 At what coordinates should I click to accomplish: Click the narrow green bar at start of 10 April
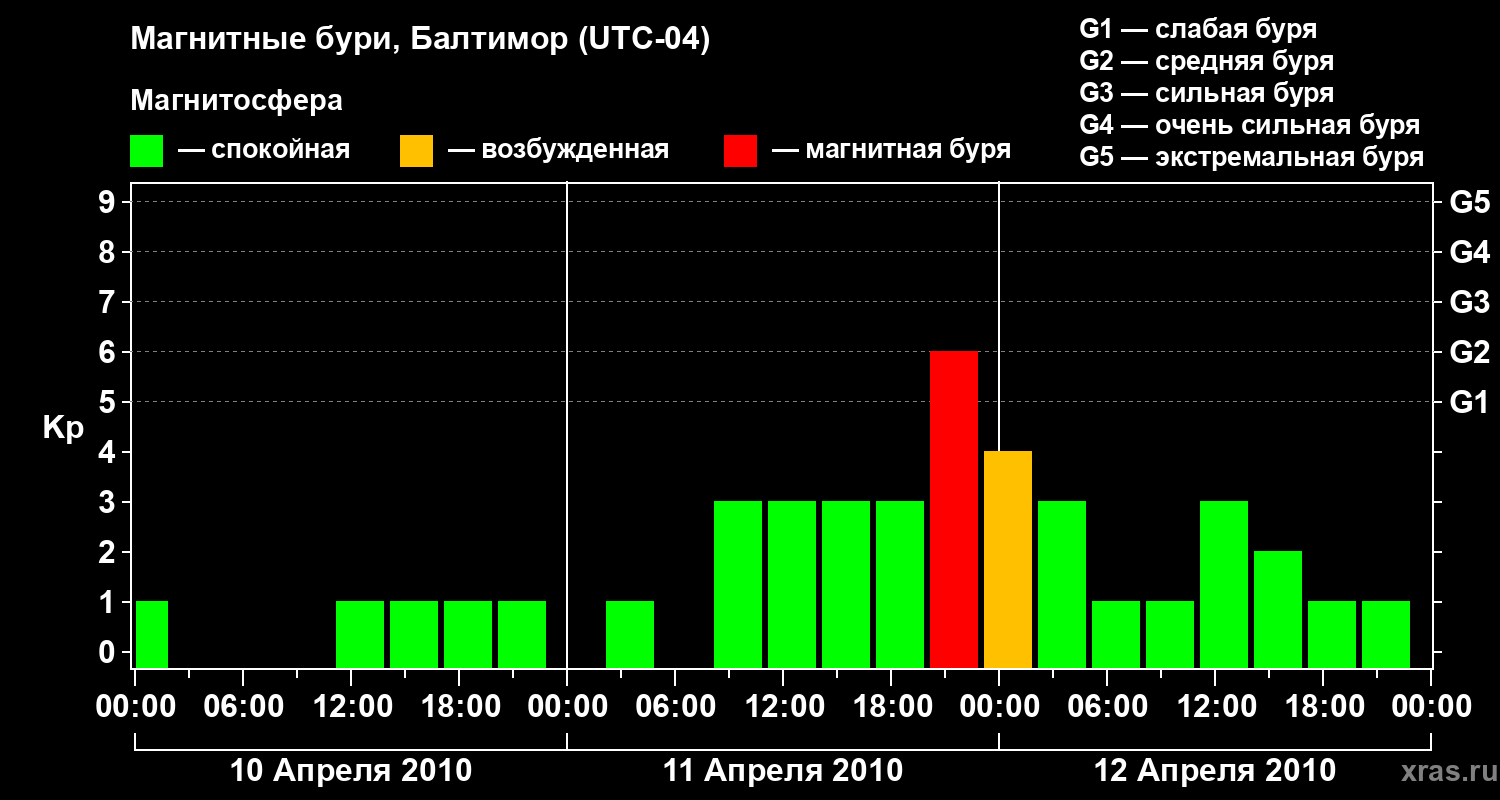[x=152, y=635]
